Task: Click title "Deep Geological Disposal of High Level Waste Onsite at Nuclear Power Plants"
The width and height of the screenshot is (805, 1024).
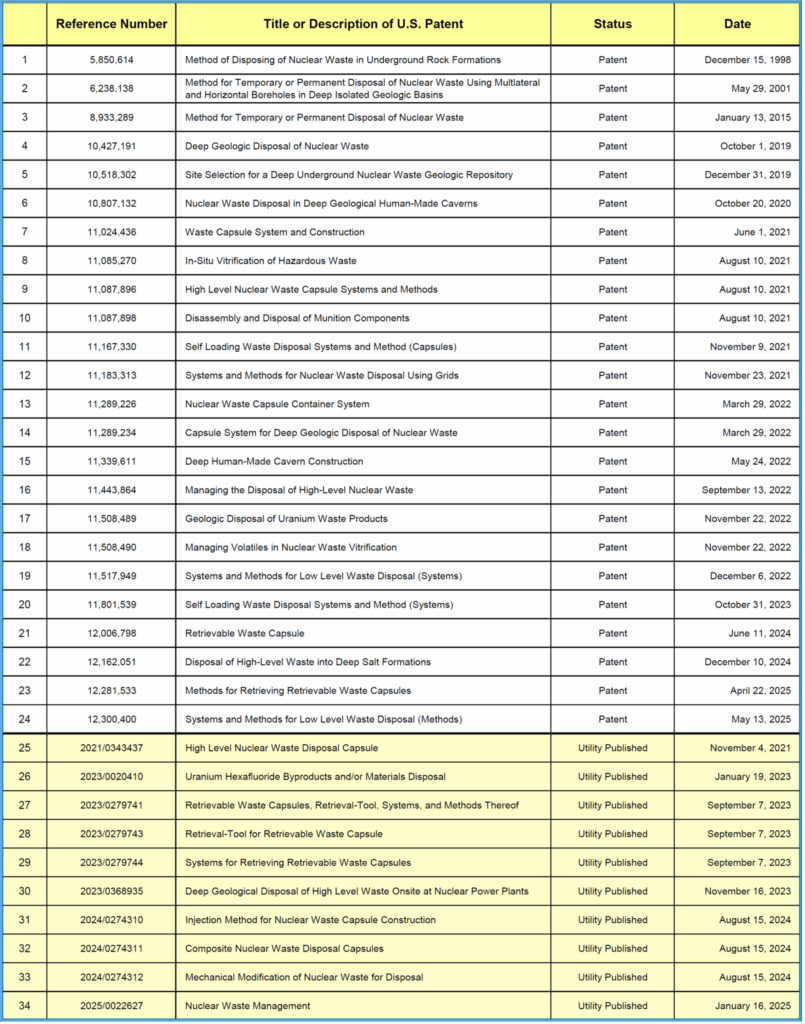Action: [x=356, y=891]
